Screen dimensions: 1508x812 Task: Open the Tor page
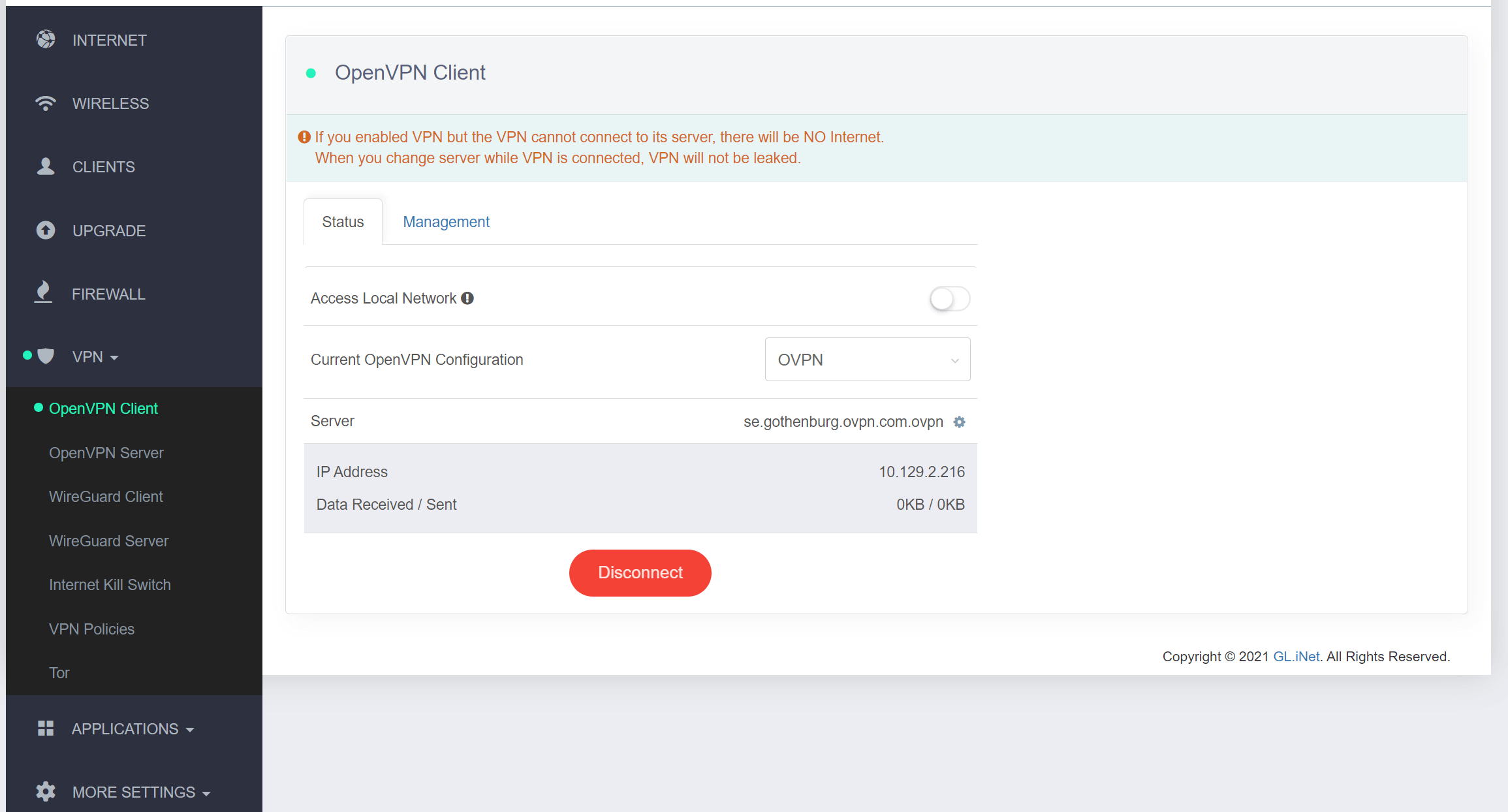click(x=59, y=673)
